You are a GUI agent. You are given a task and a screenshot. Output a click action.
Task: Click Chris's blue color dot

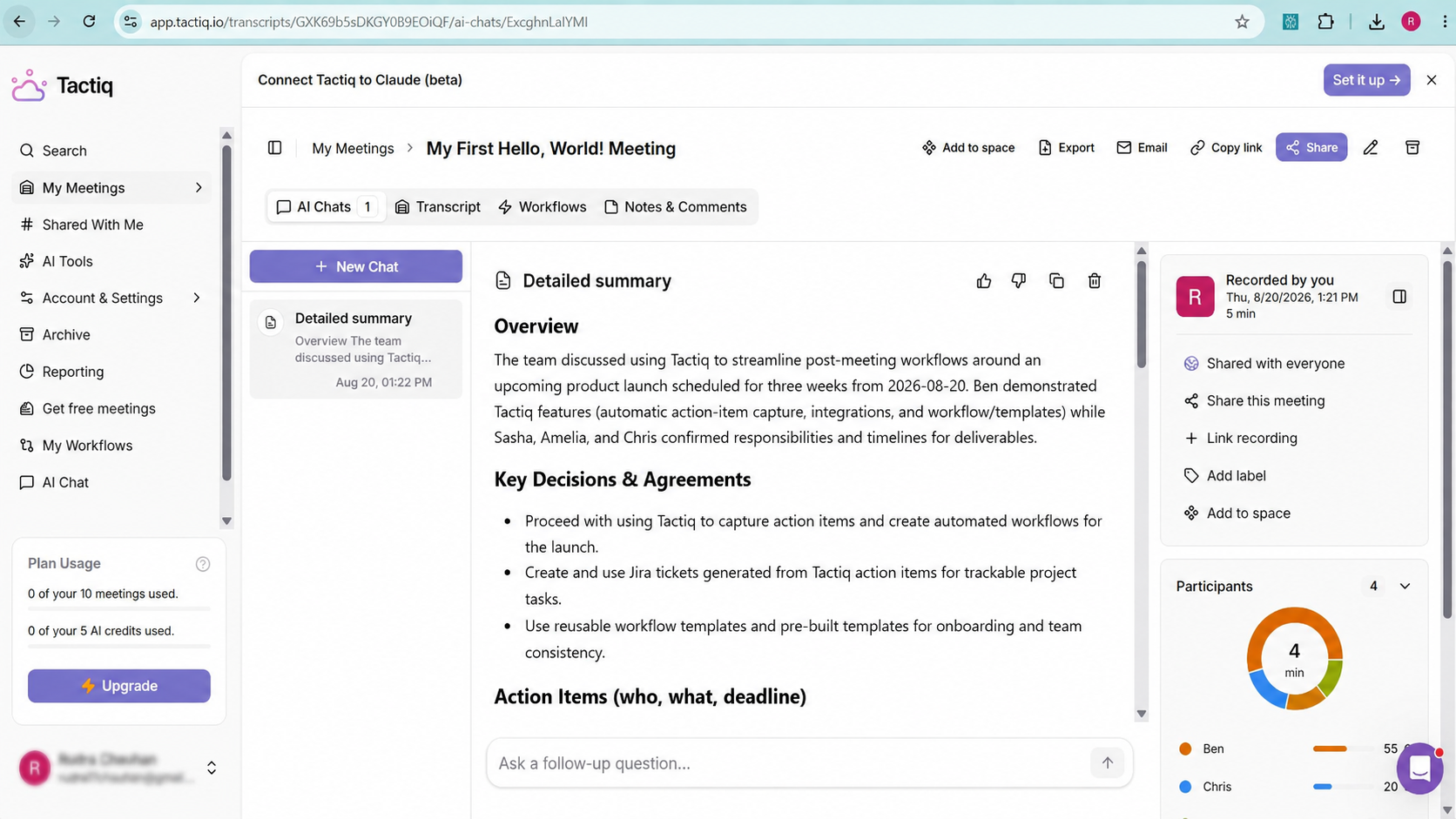pos(1185,787)
